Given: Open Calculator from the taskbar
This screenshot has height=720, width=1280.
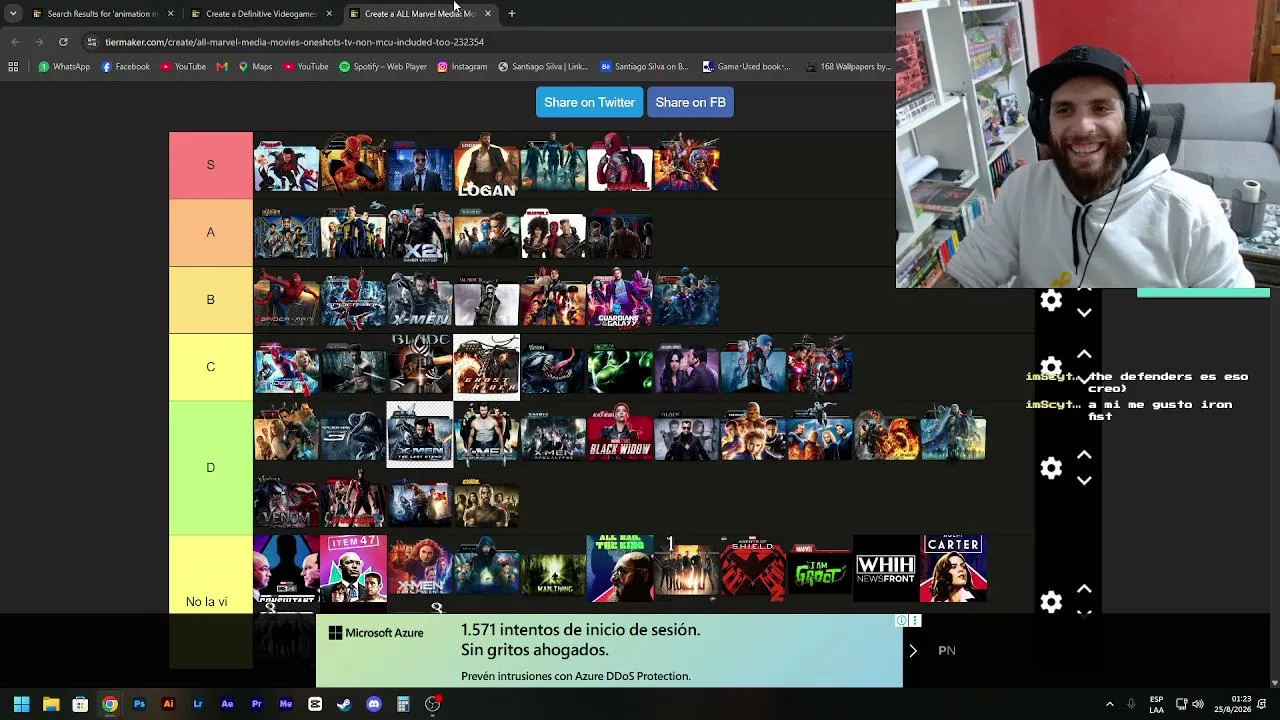Looking at the screenshot, I should 403,704.
